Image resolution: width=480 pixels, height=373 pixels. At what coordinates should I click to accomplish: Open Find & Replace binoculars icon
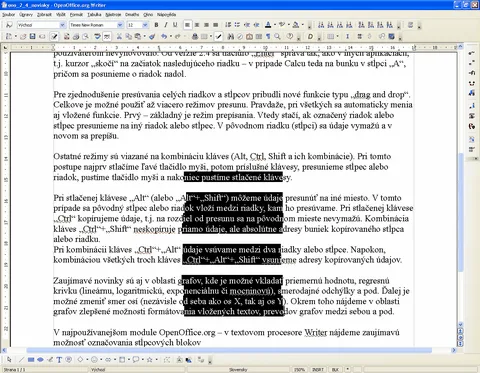coord(230,36)
